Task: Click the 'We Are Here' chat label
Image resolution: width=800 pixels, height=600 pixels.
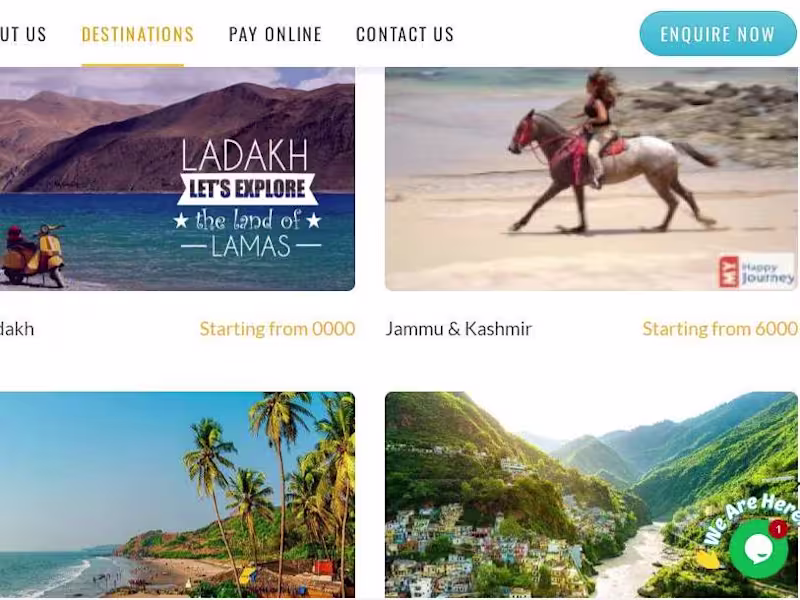Action: click(751, 519)
